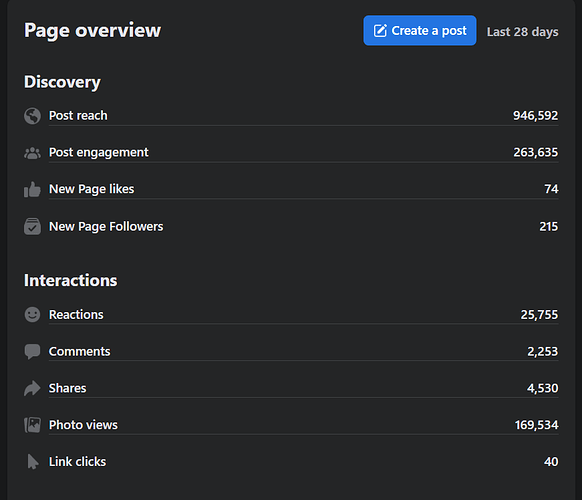The image size is (582, 500).
Task: Click the 169,534 photo views value
Action: pos(536,425)
